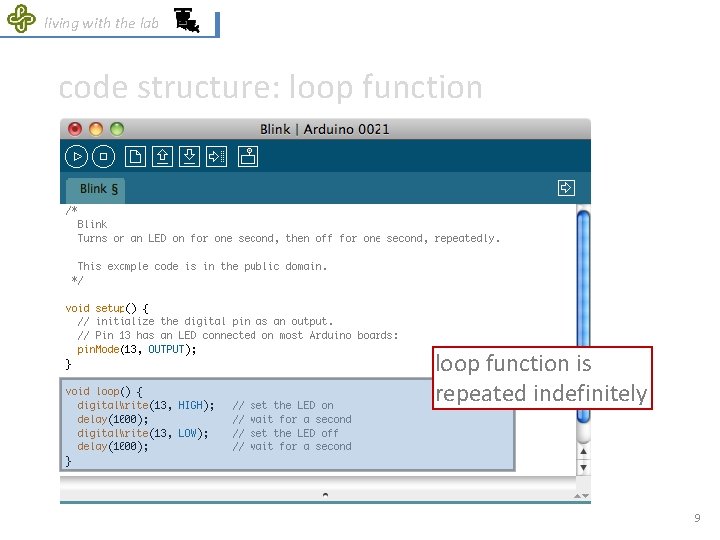Click 'digitalWrite(13, LOW);' code
This screenshot has width=720, height=540.
(142, 433)
